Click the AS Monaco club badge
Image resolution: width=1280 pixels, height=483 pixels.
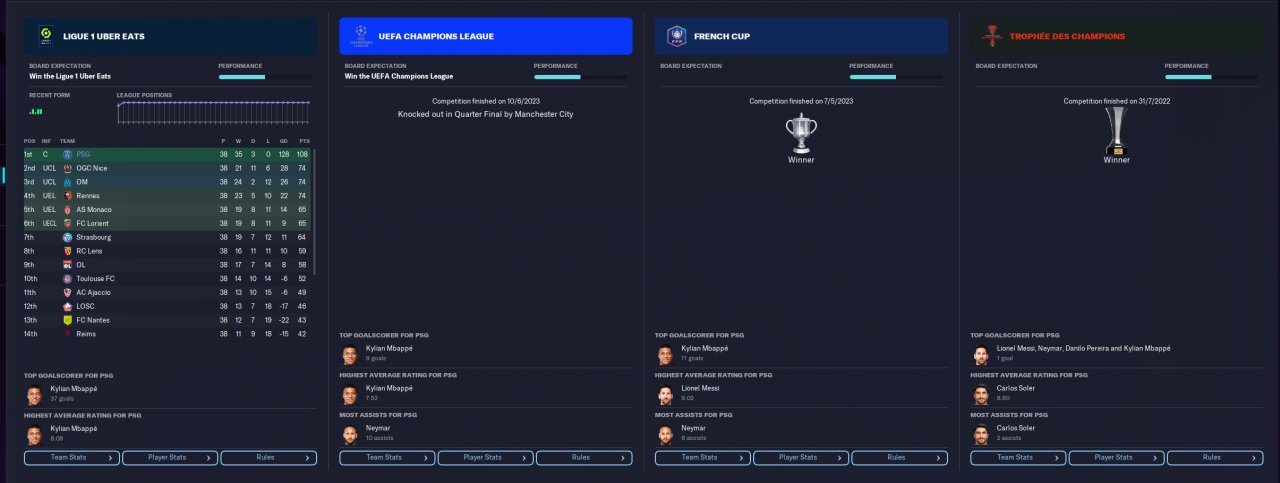(67, 210)
